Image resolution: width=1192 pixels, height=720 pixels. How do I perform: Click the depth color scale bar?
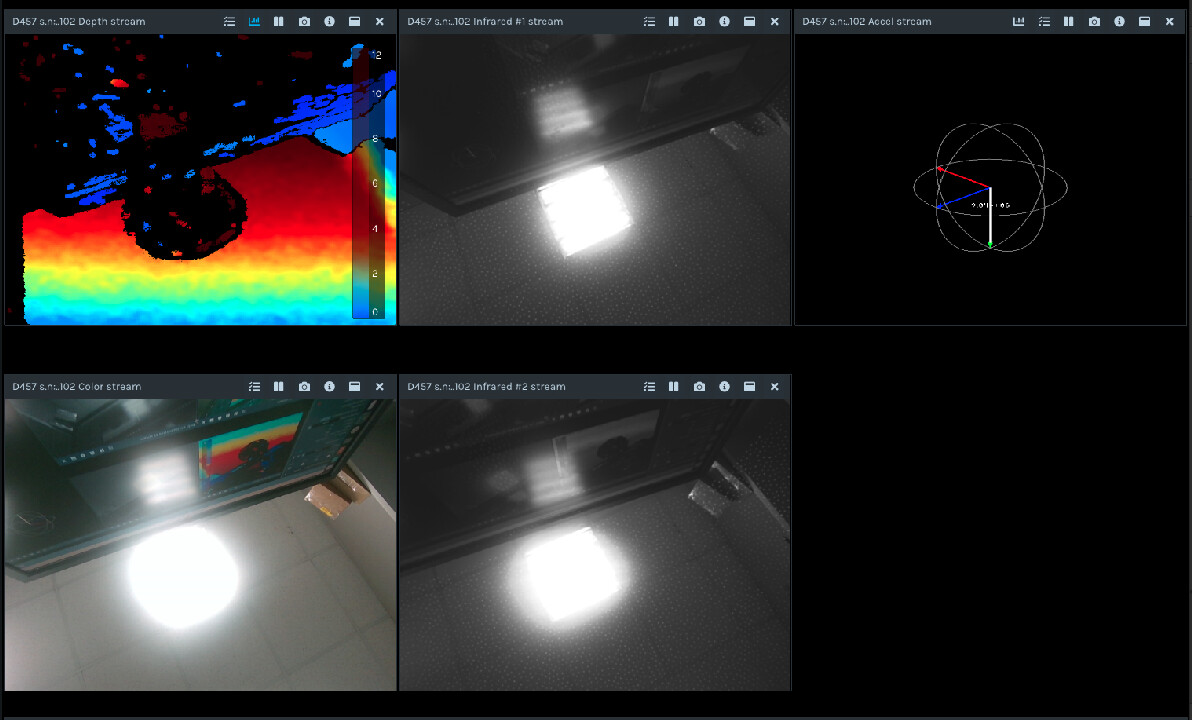point(369,182)
